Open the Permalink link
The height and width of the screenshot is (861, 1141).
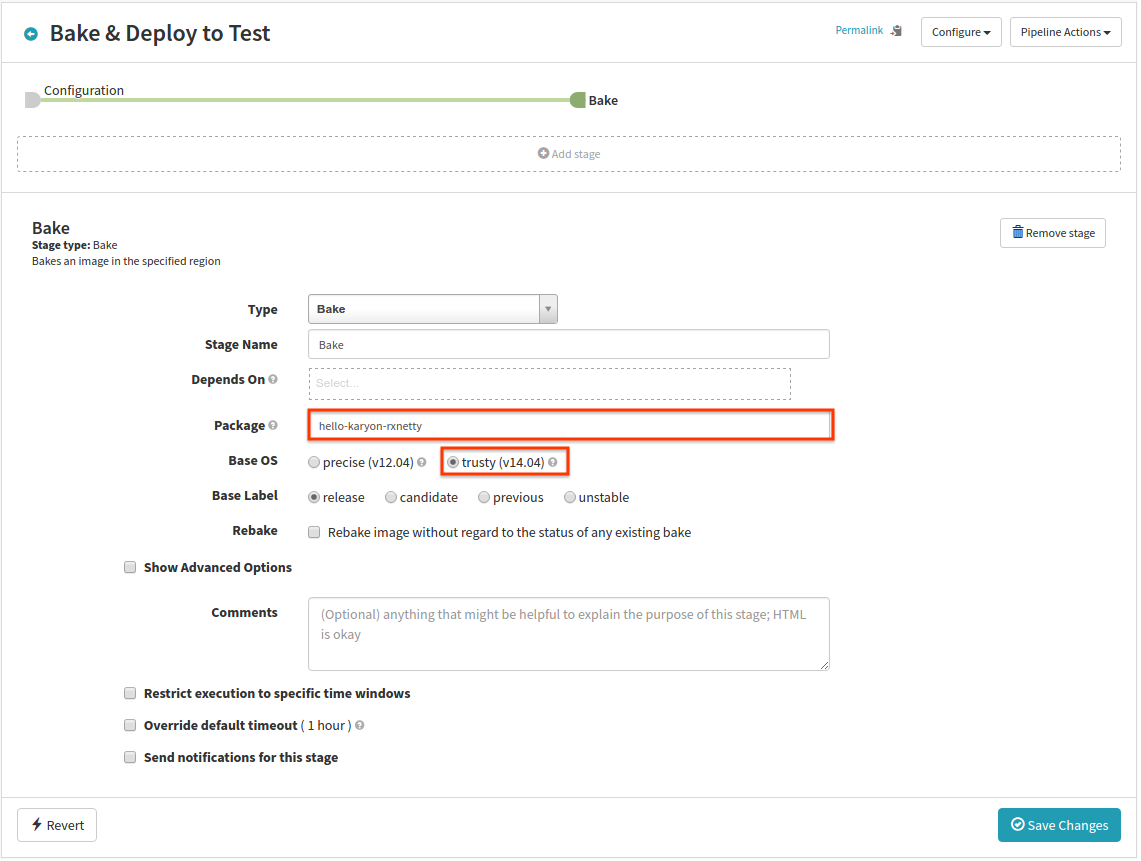pos(859,31)
